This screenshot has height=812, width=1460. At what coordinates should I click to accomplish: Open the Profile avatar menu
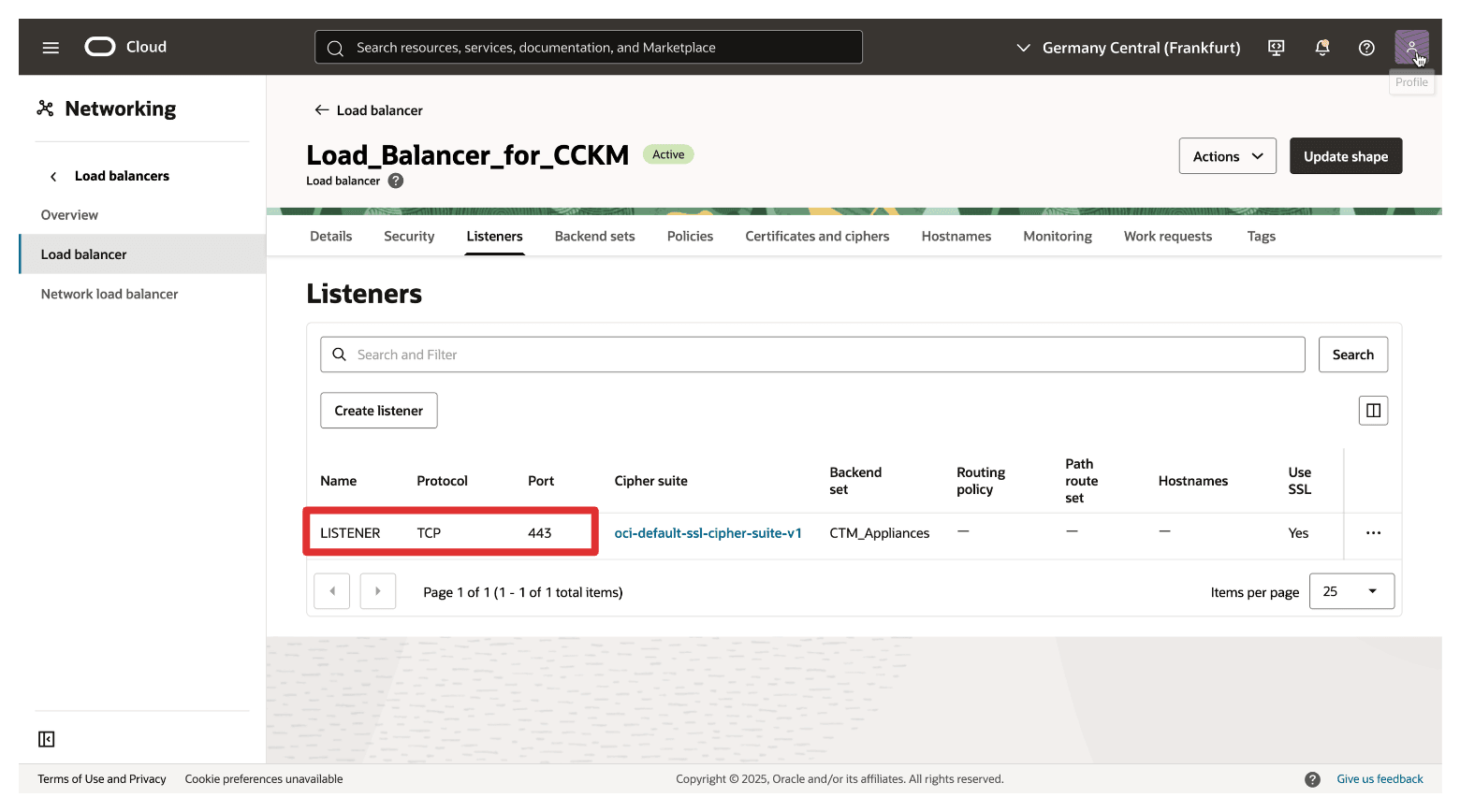1411,47
